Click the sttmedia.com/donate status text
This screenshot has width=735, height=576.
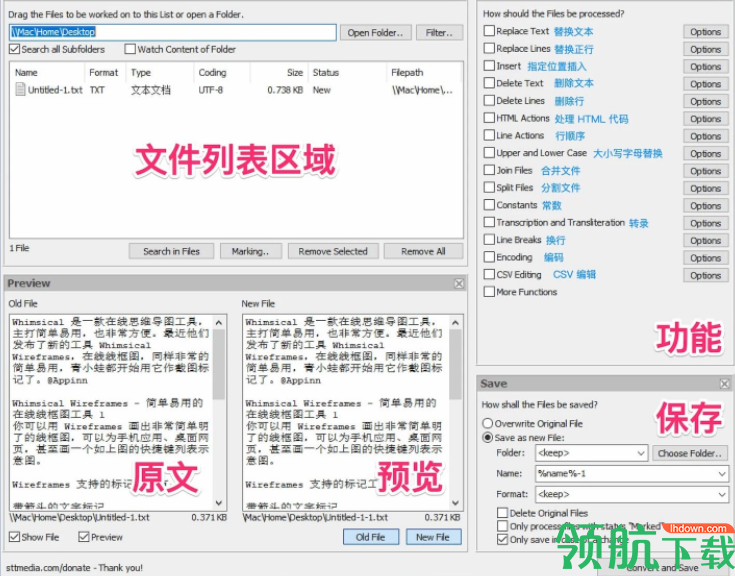[74, 568]
